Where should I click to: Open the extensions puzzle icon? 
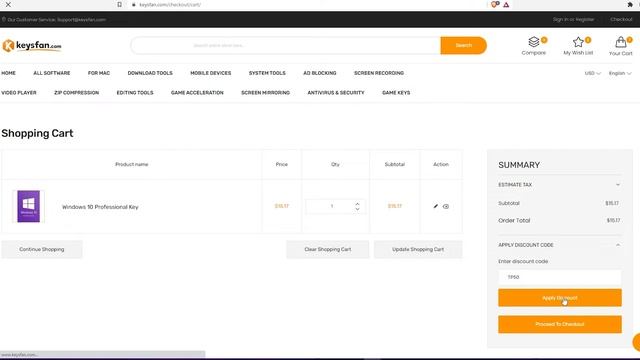point(630,4)
